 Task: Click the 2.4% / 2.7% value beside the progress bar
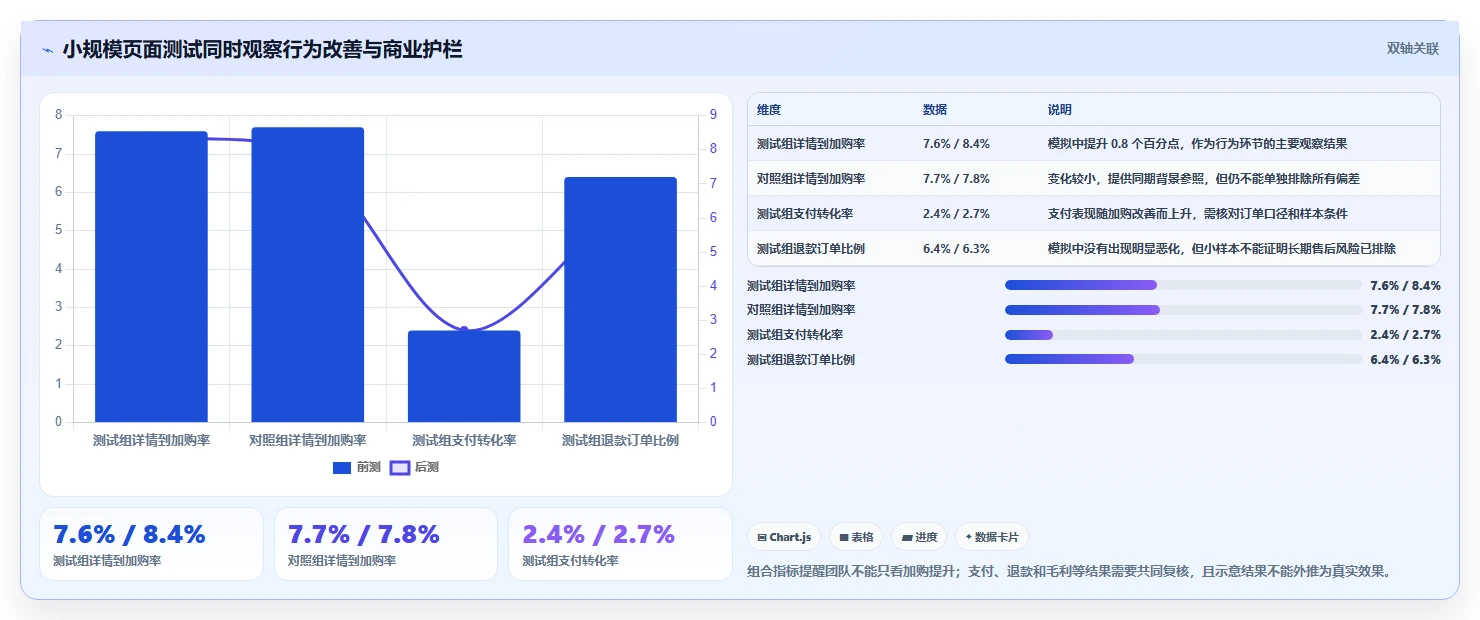point(1405,335)
